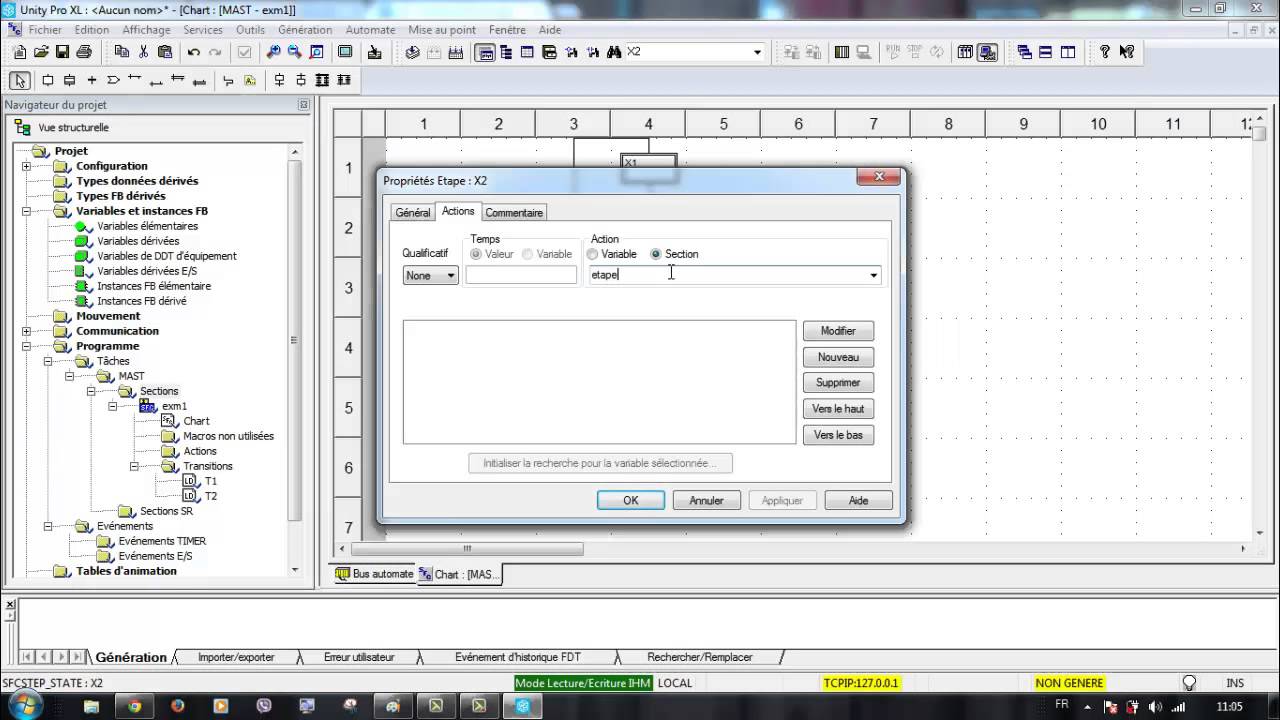The height and width of the screenshot is (720, 1280).
Task: Click the cascade windows toolbar icon
Action: [x=1025, y=52]
